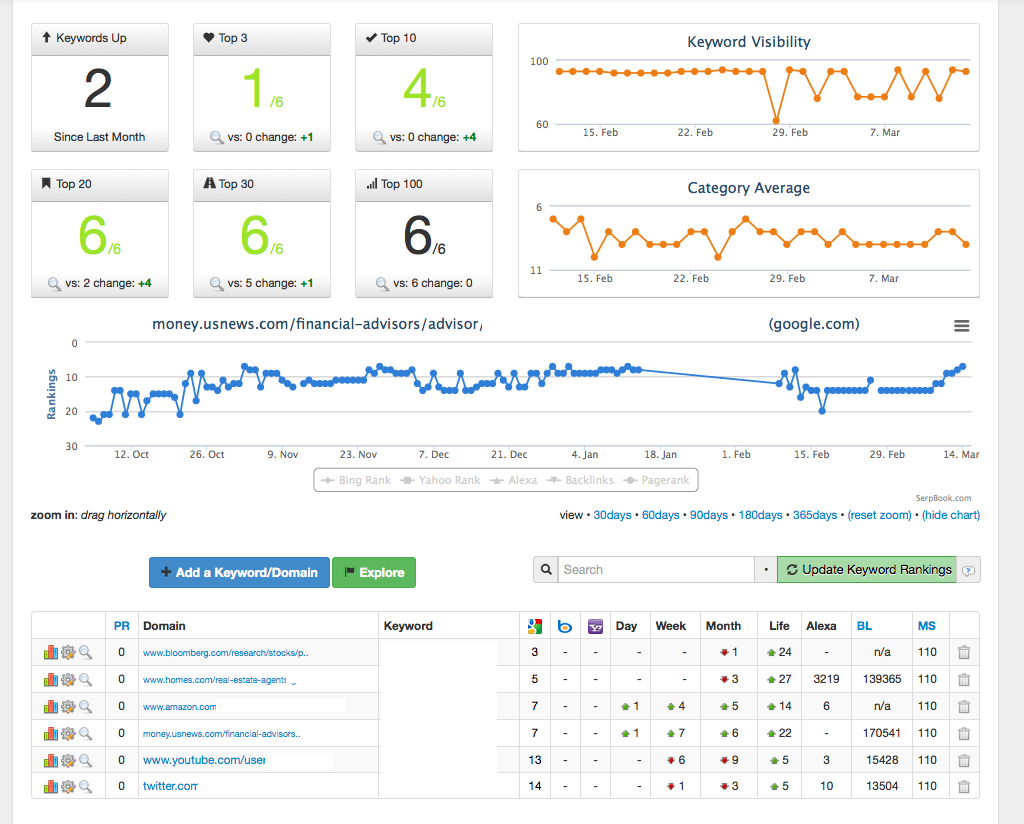Toggle the Backlinks series in the chart legend
Image resolution: width=1024 pixels, height=824 pixels.
click(581, 480)
